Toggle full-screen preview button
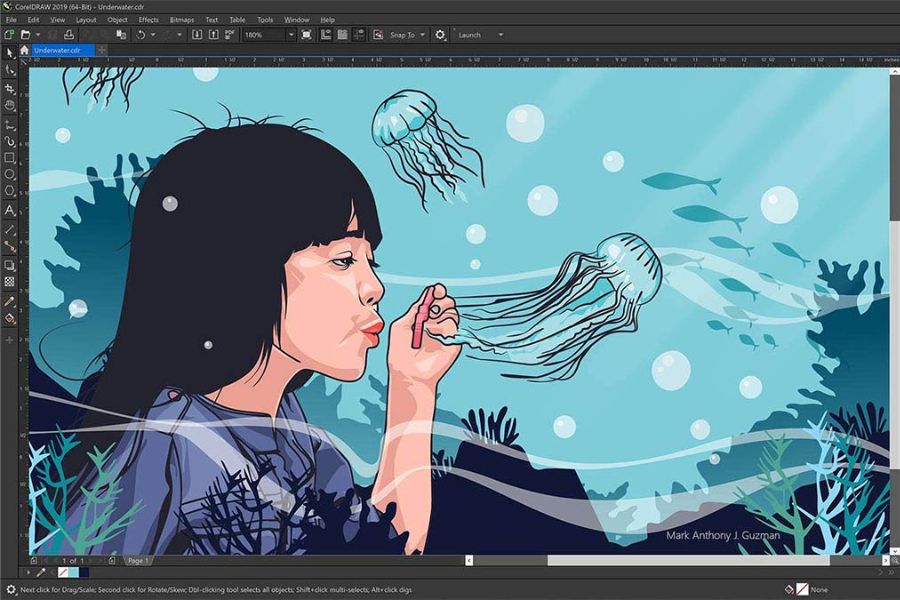This screenshot has width=900, height=600. [x=307, y=35]
